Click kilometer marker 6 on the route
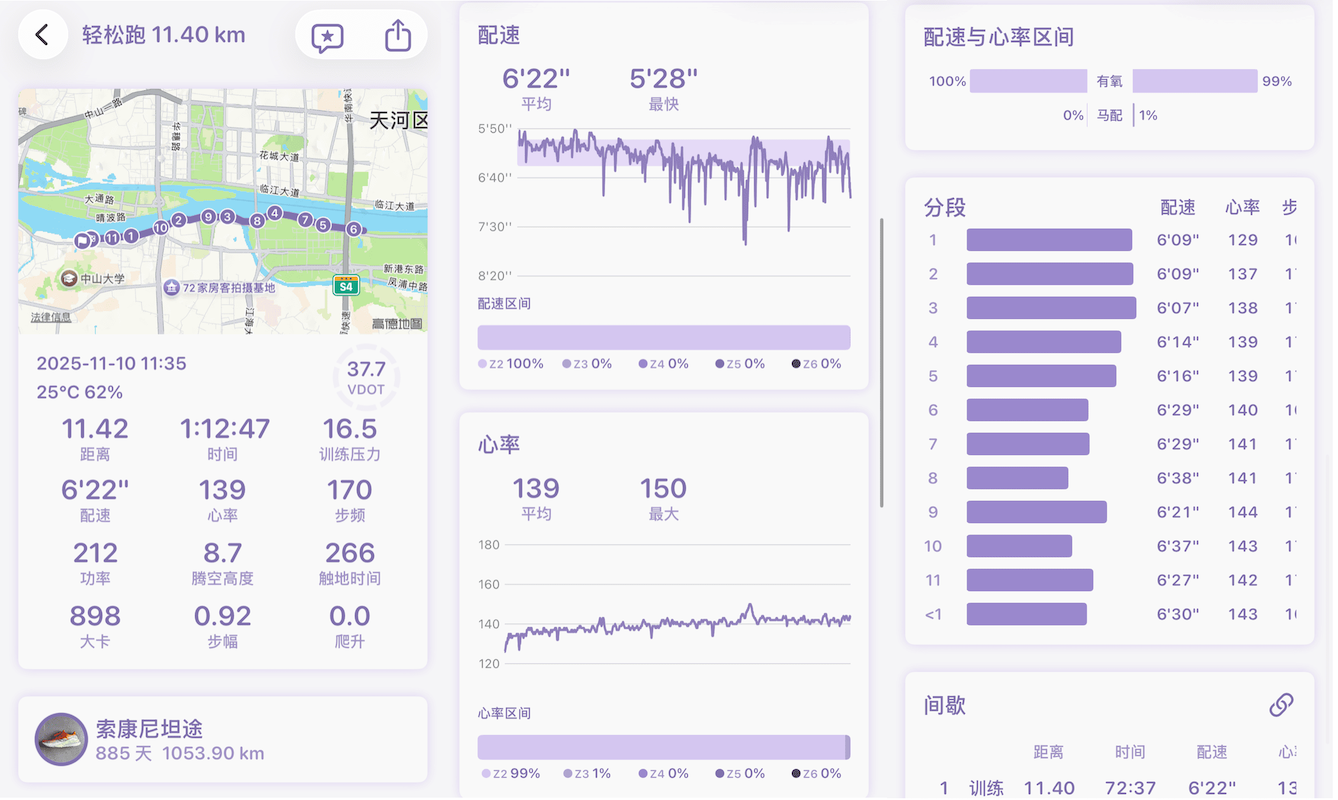The width and height of the screenshot is (1338, 800). pos(353,229)
